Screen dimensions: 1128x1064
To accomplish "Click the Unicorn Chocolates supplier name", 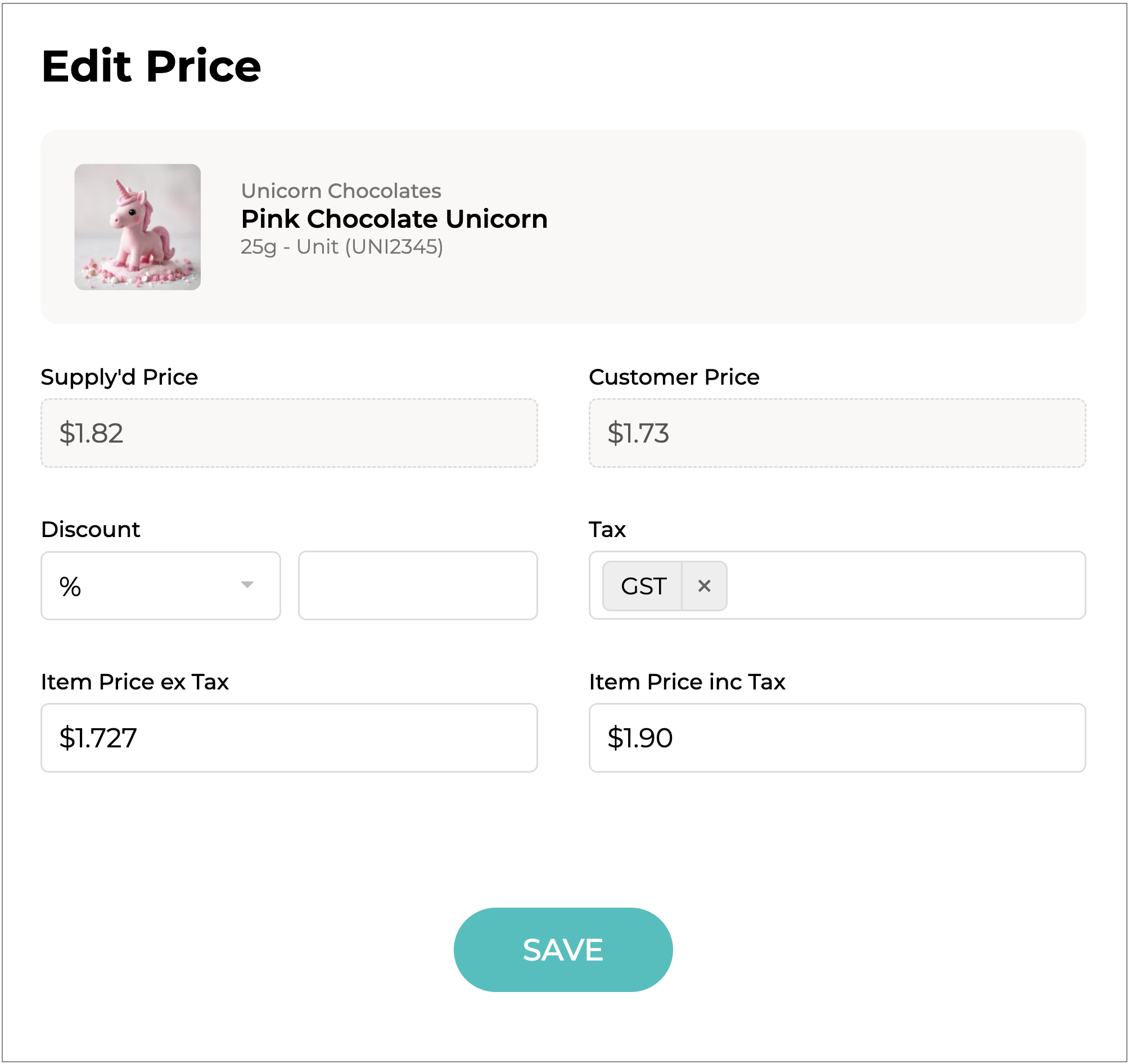I will click(x=341, y=191).
